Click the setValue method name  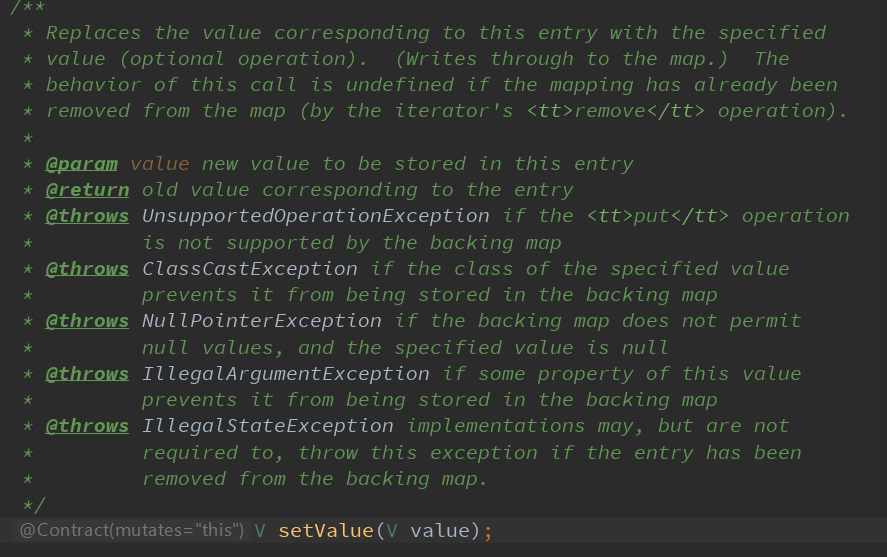[326, 530]
